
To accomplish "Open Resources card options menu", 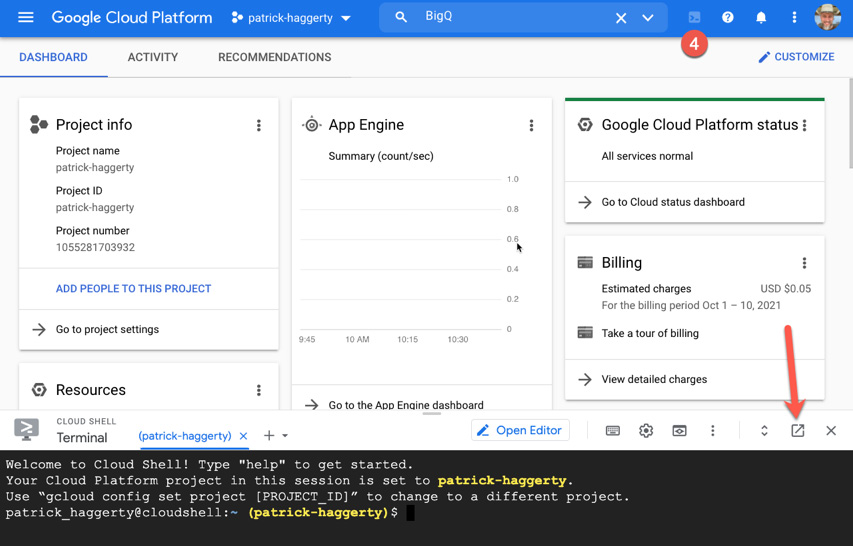I will click(x=259, y=390).
